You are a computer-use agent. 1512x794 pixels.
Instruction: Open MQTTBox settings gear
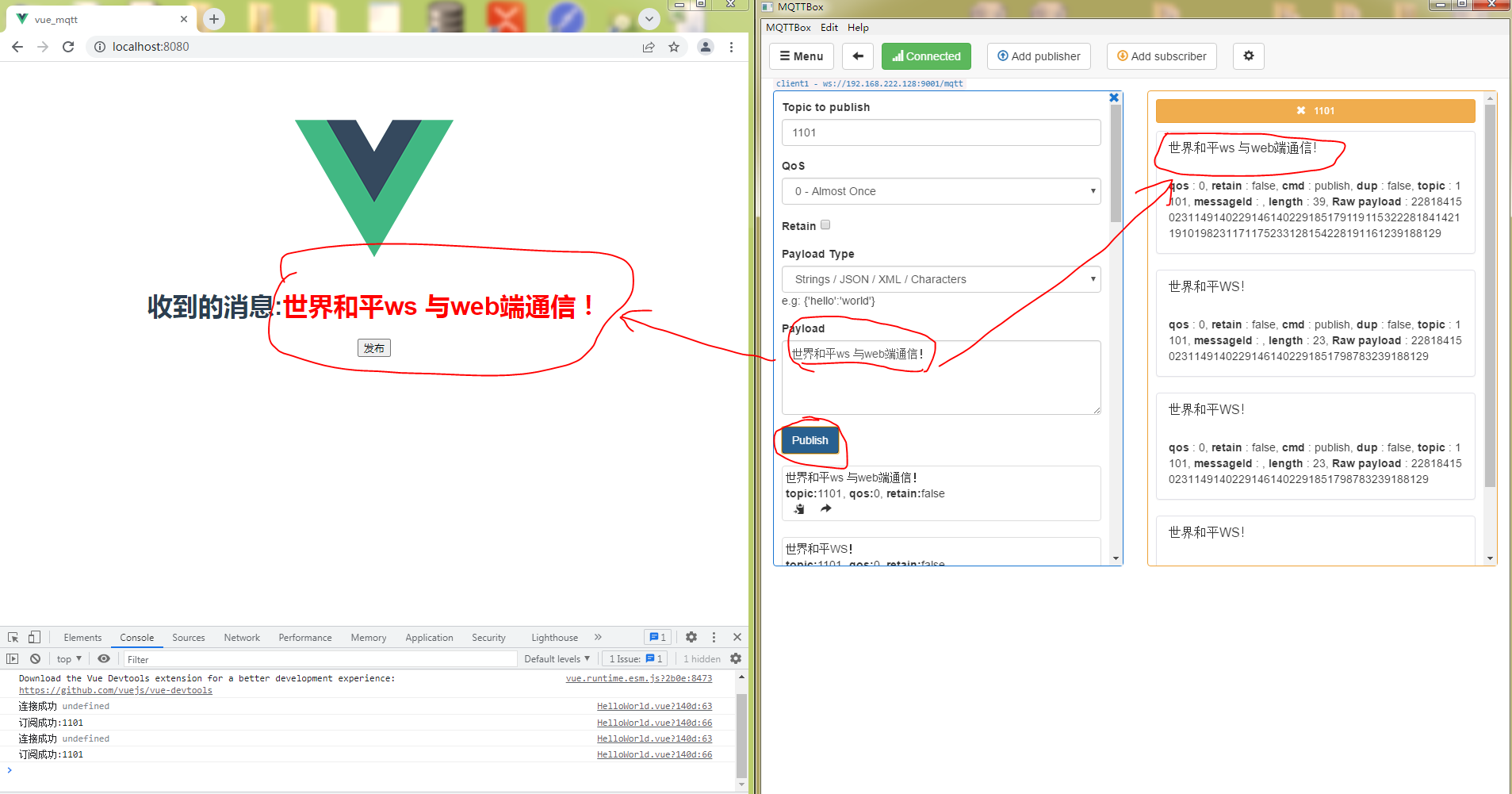click(x=1248, y=56)
